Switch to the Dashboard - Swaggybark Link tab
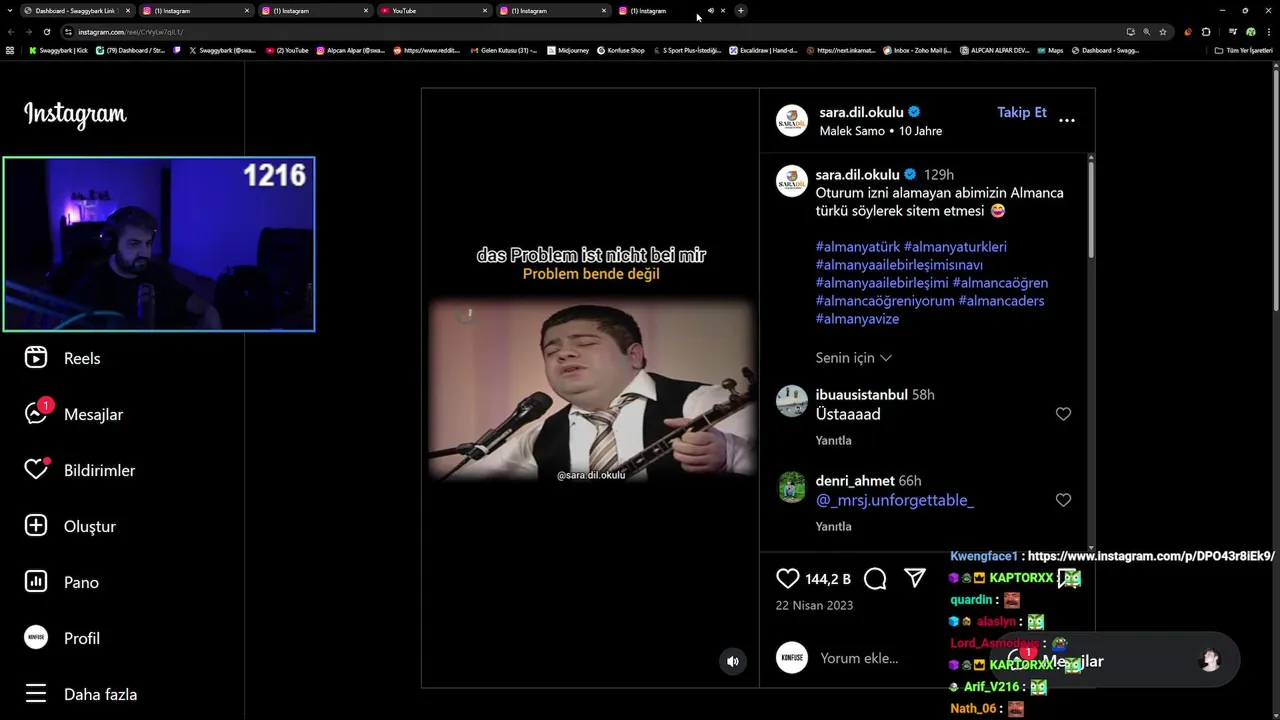 click(x=75, y=11)
